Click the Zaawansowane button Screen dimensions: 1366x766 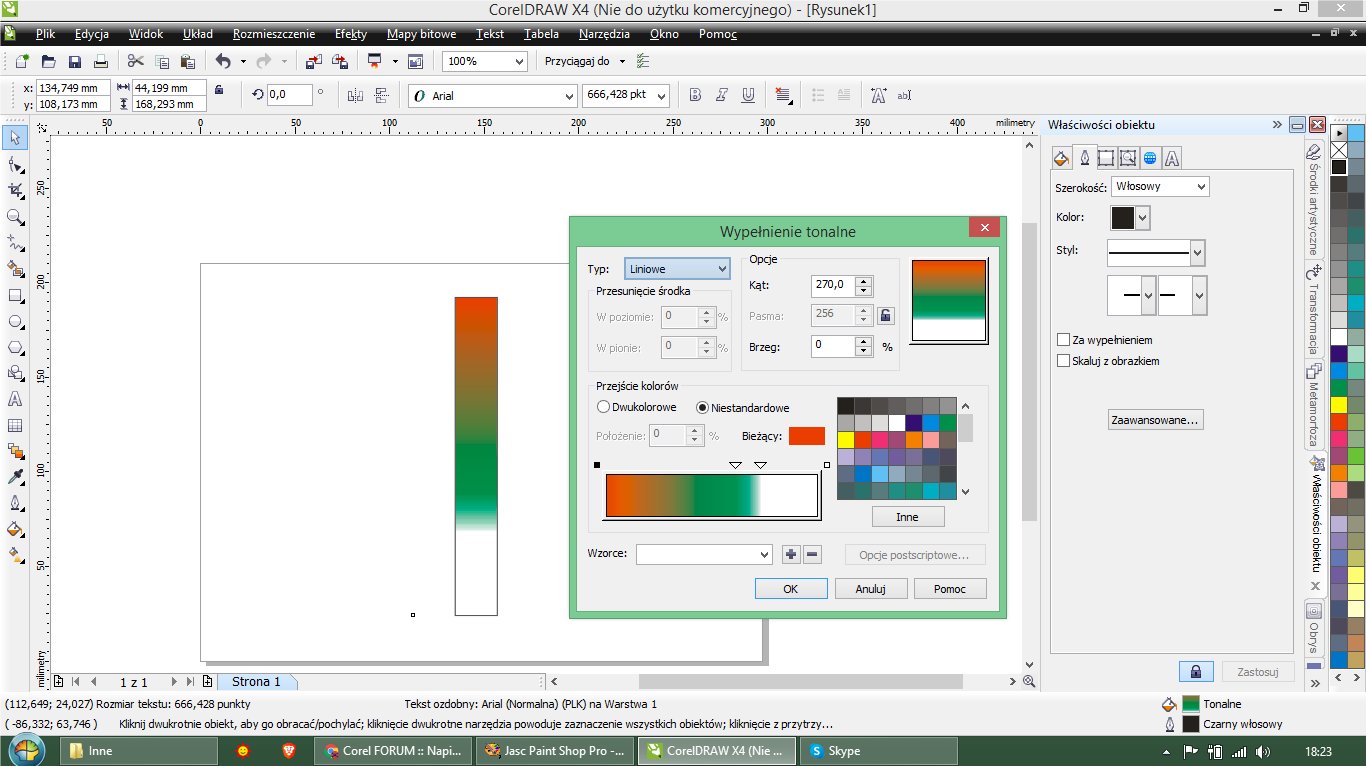(1155, 420)
